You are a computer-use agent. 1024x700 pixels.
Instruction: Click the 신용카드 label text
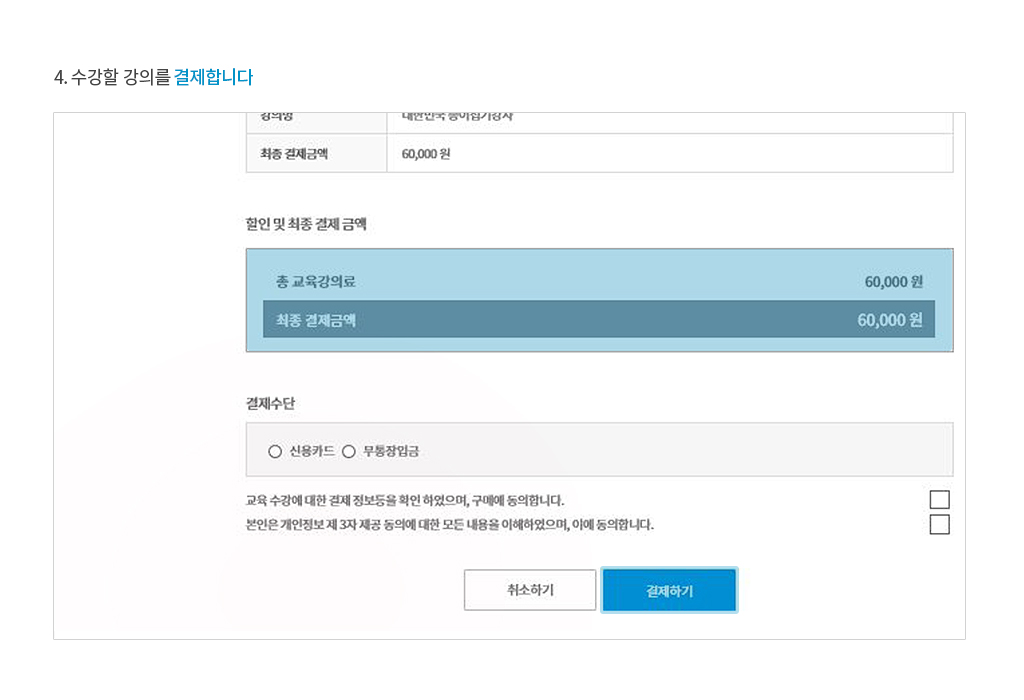(311, 451)
